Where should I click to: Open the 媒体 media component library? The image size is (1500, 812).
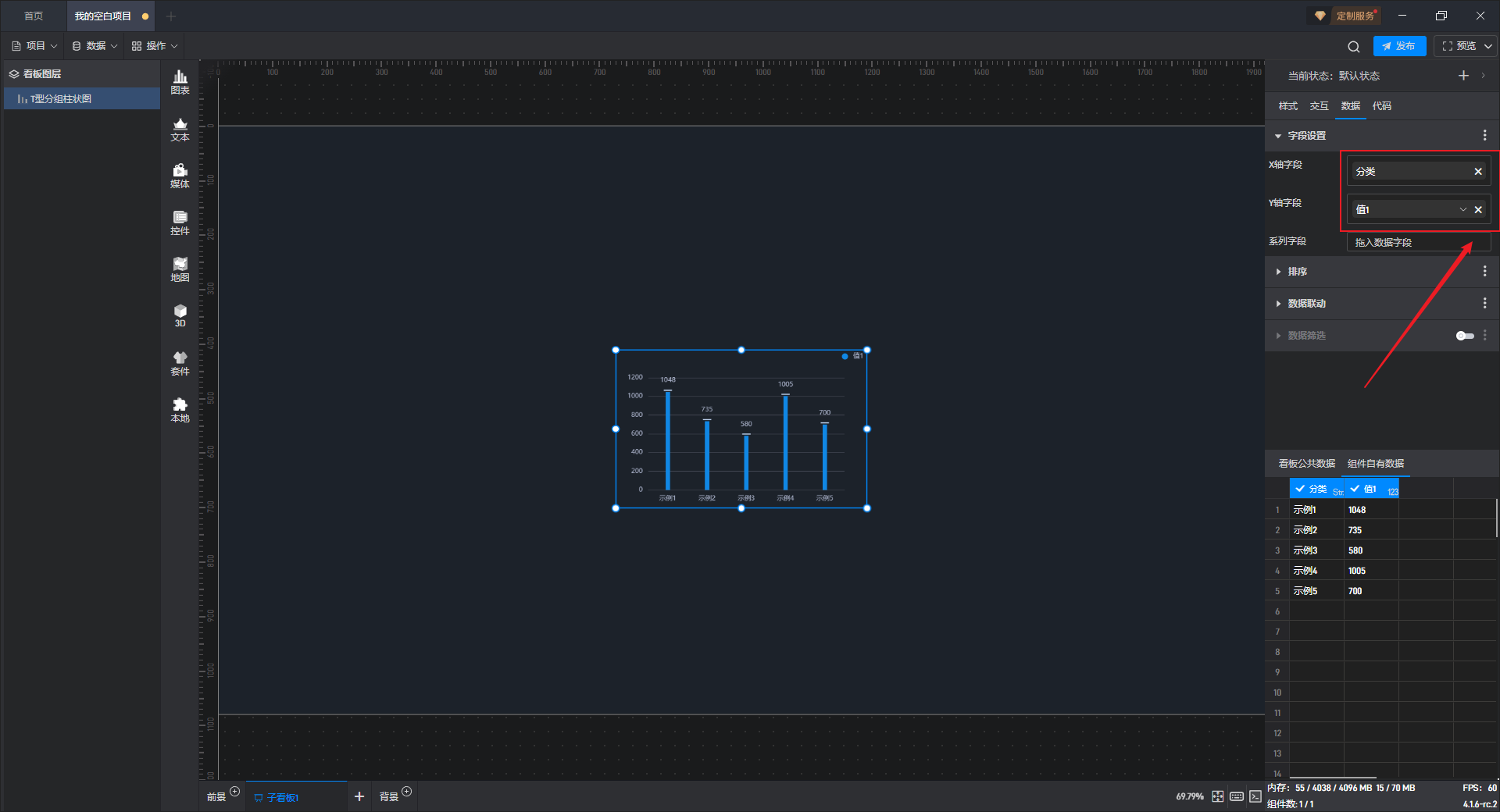pos(180,176)
